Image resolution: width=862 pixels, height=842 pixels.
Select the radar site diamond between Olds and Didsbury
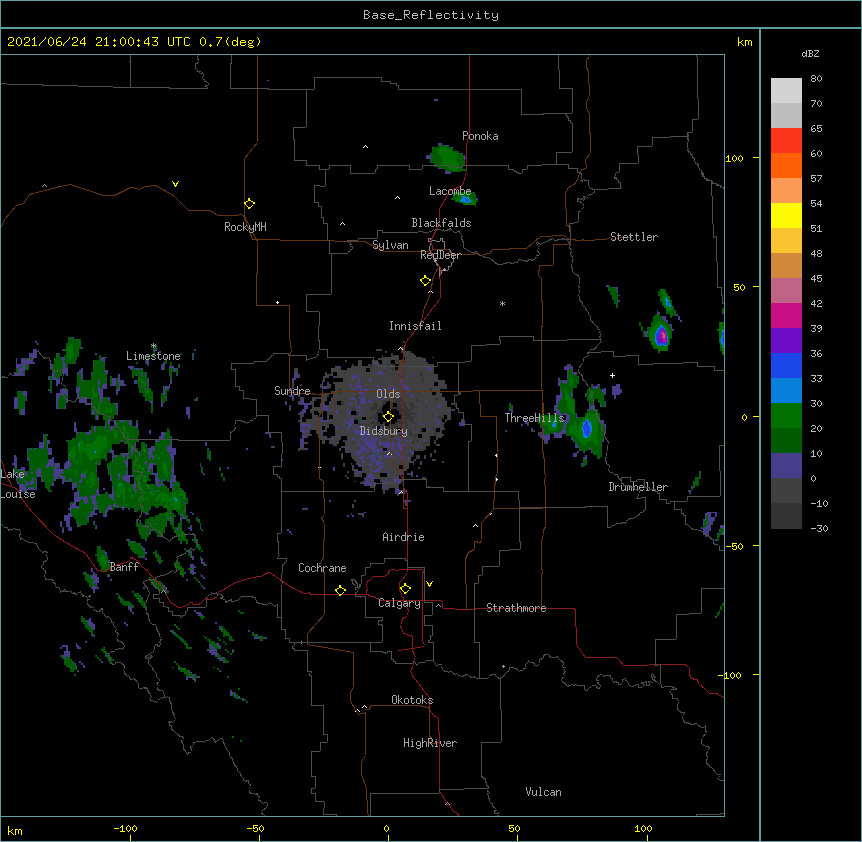coord(388,417)
